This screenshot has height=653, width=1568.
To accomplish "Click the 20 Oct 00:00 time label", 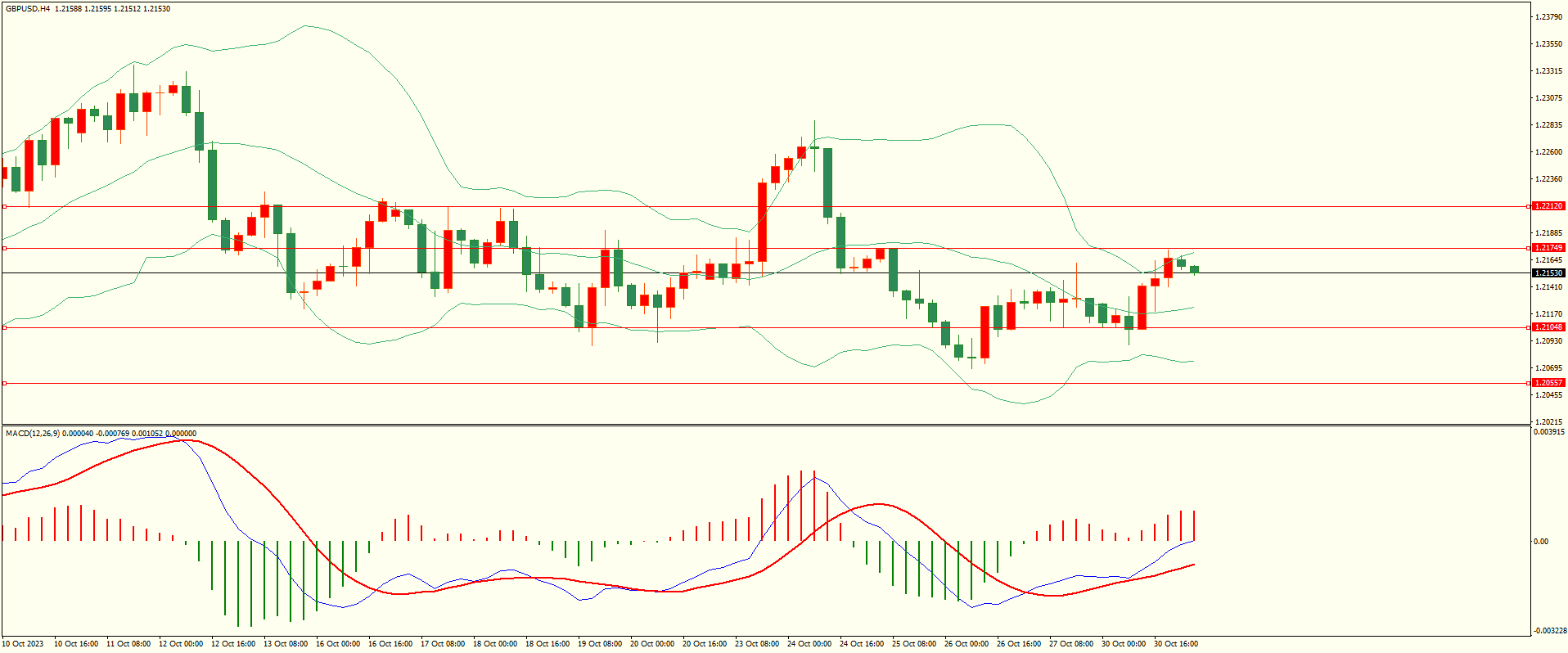I will (x=652, y=644).
